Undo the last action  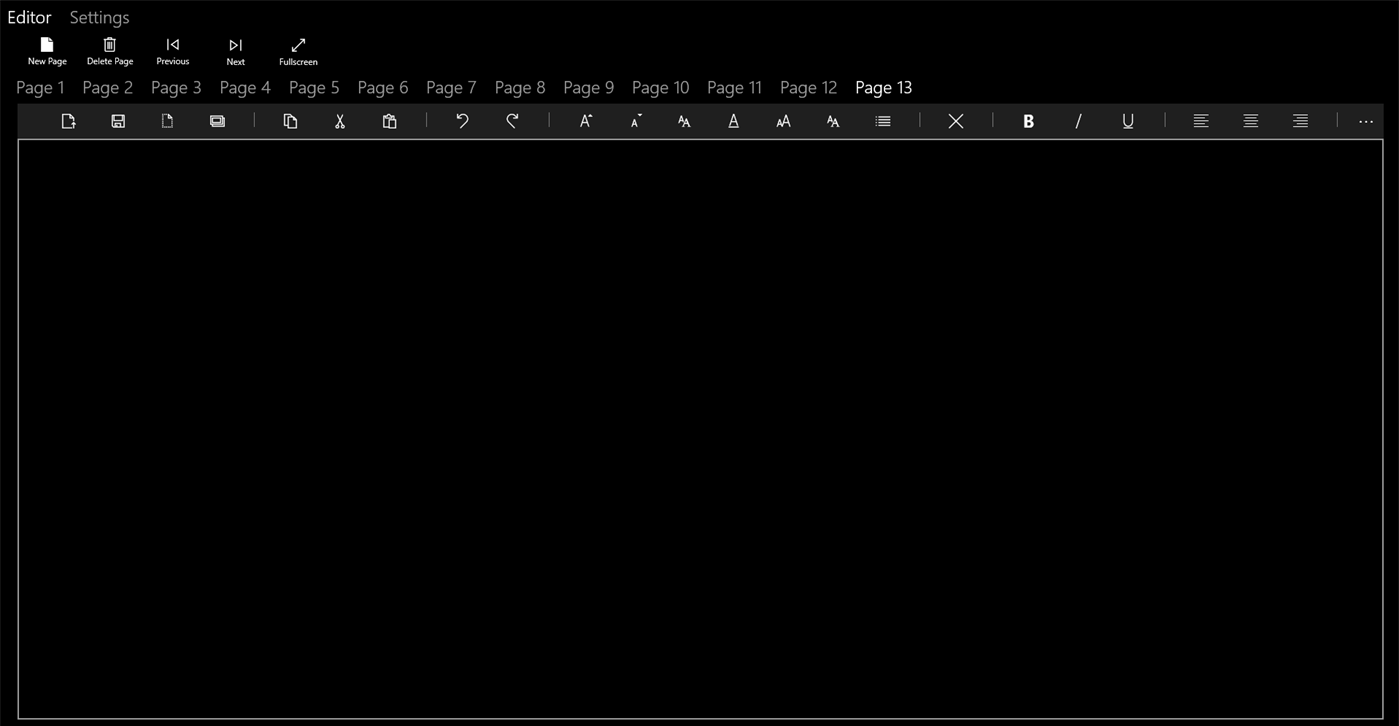coord(462,121)
